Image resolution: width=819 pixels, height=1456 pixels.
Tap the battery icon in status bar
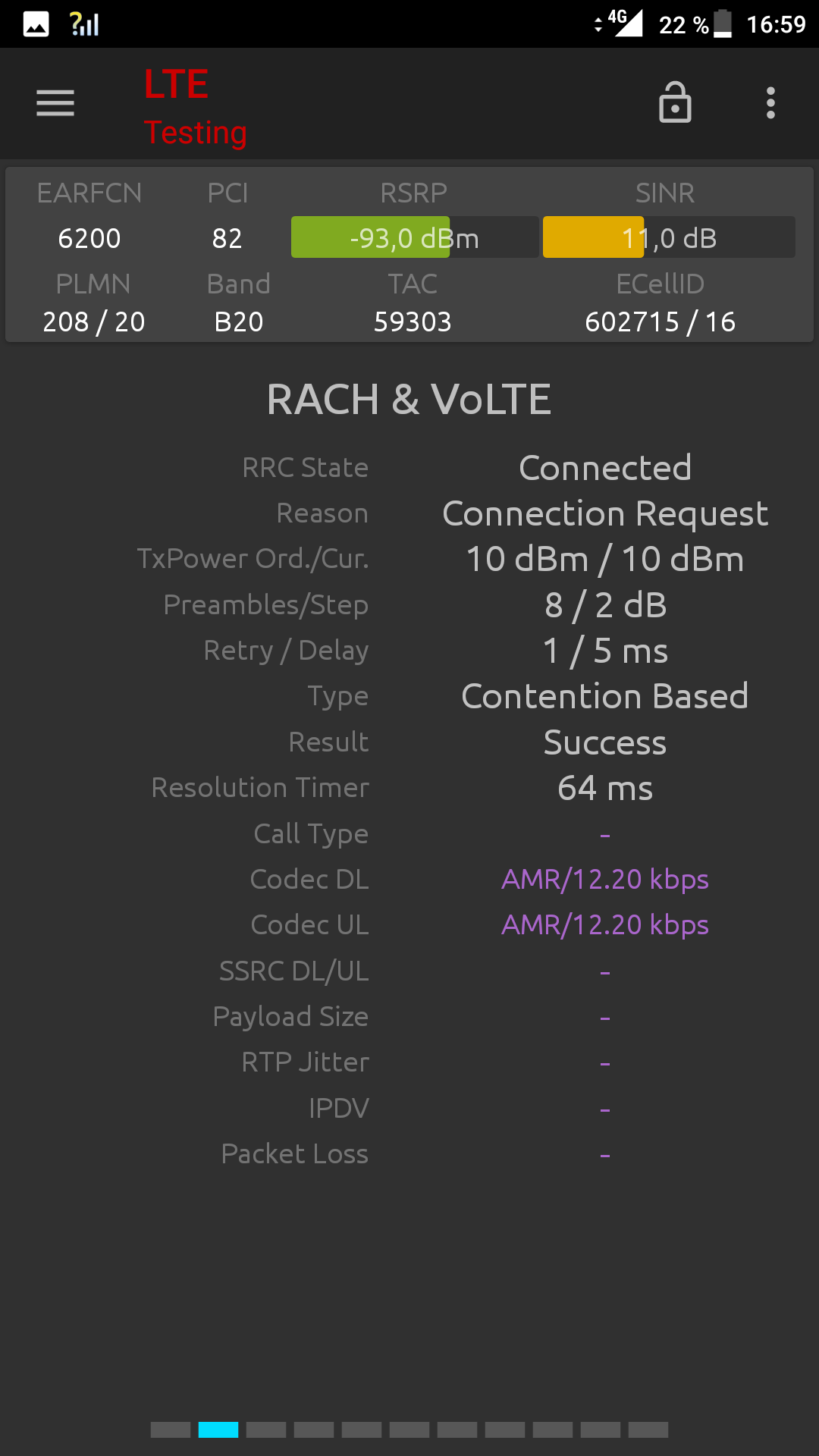(723, 24)
